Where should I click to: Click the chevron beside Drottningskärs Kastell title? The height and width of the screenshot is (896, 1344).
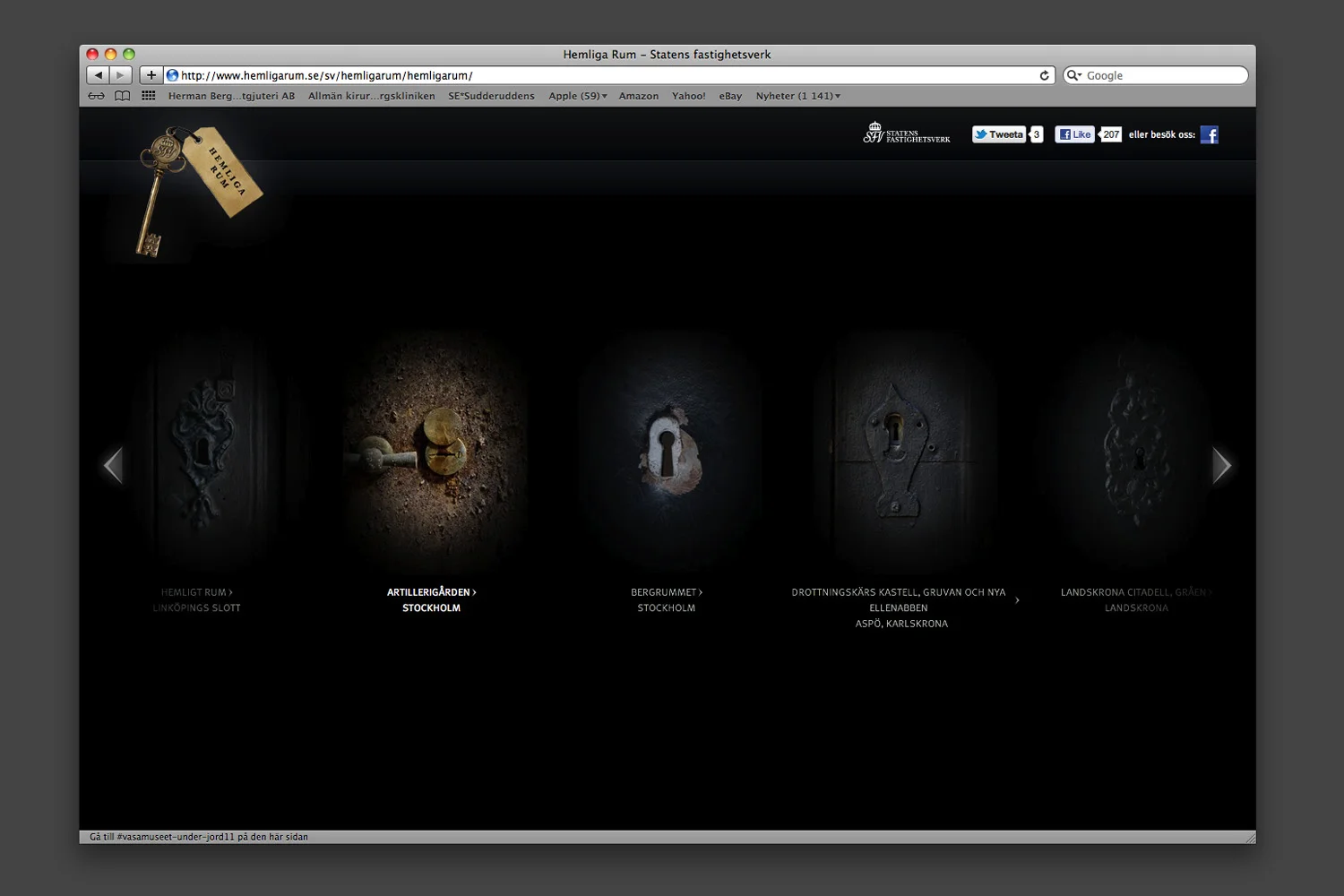click(x=1017, y=600)
